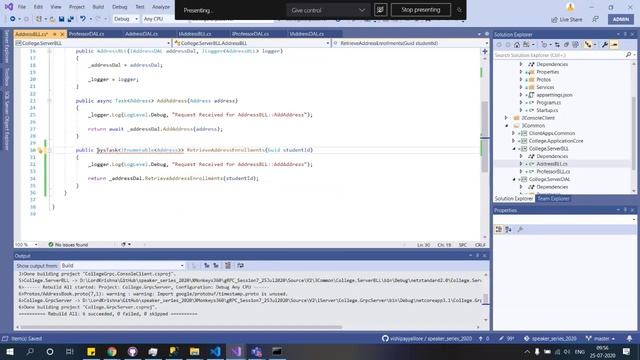The width and height of the screenshot is (640, 360).
Task: Pin the AddressBLL.cs tab
Action: 54,34
